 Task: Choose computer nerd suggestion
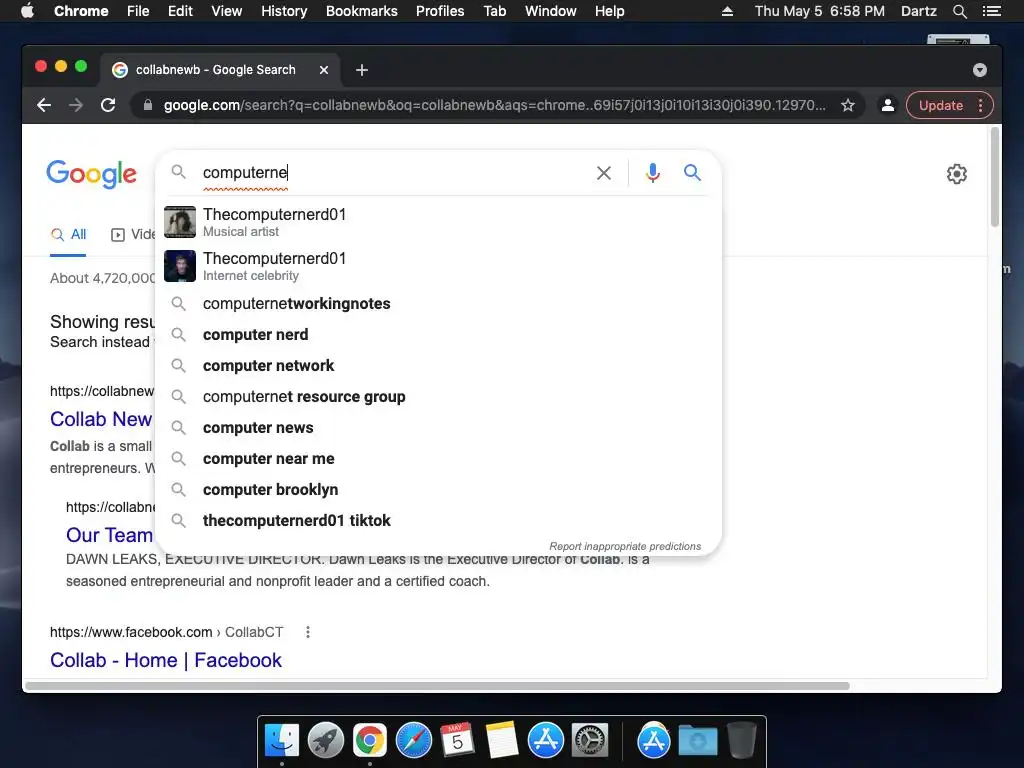439,334
